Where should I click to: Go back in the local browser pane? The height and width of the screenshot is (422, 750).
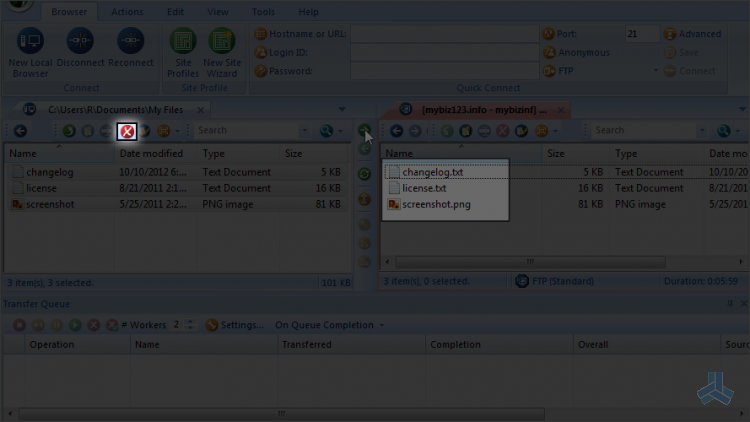20,131
